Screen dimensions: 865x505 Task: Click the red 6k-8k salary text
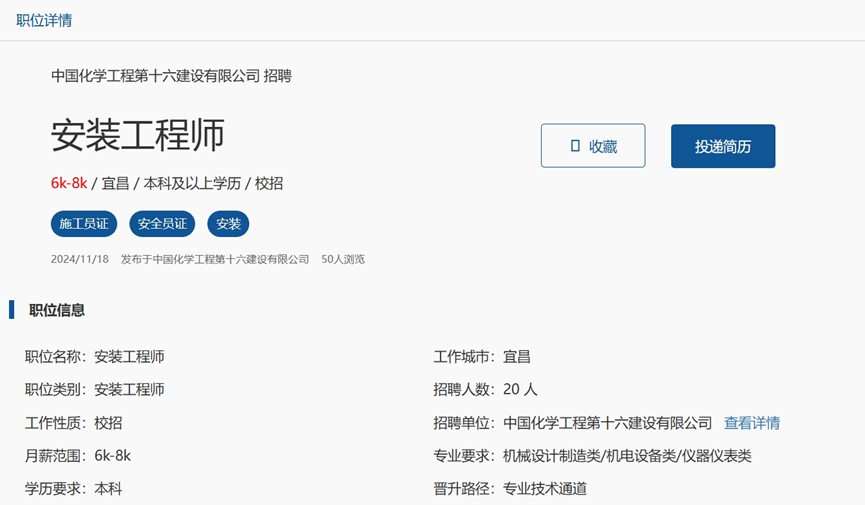(69, 183)
